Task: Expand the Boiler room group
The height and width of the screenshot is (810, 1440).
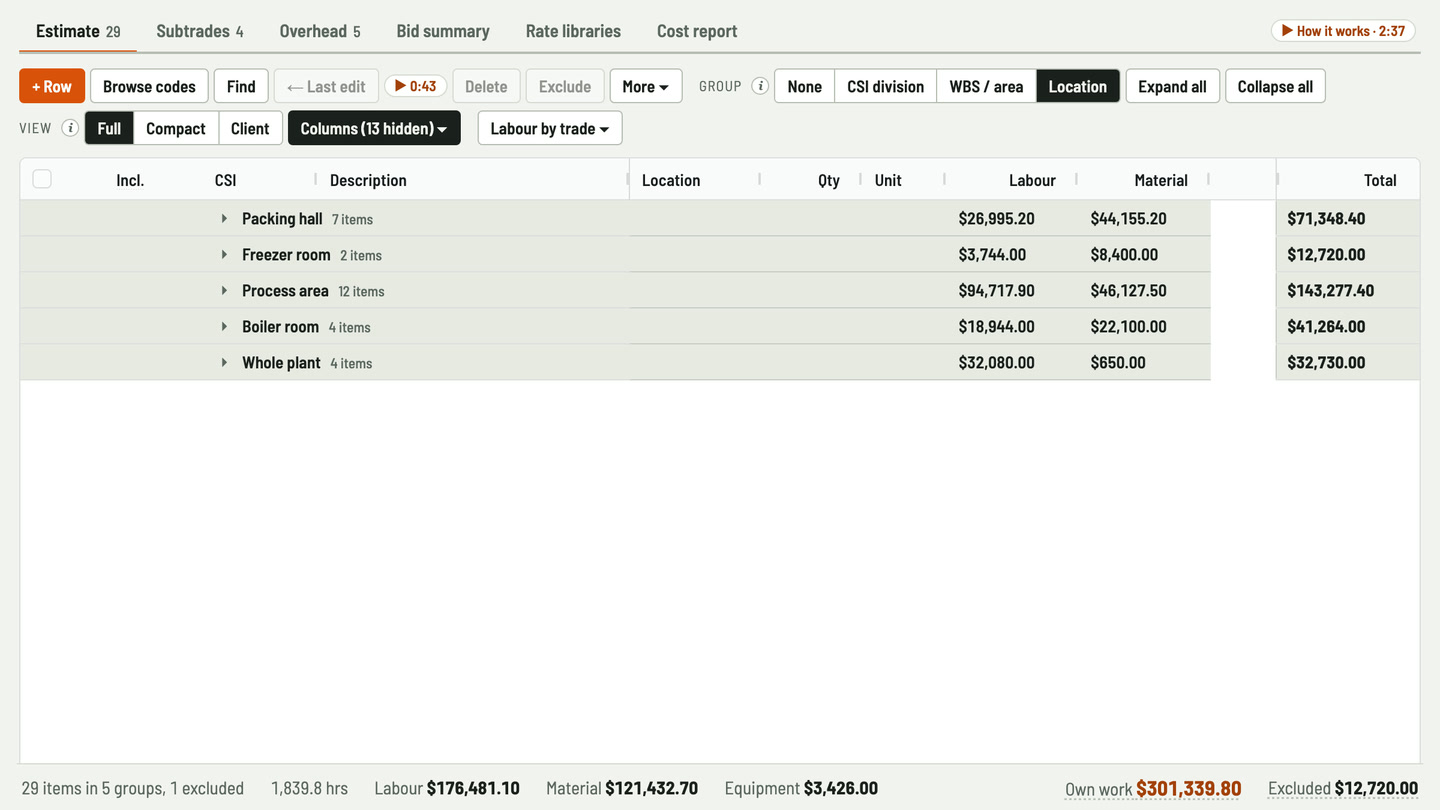Action: (224, 326)
